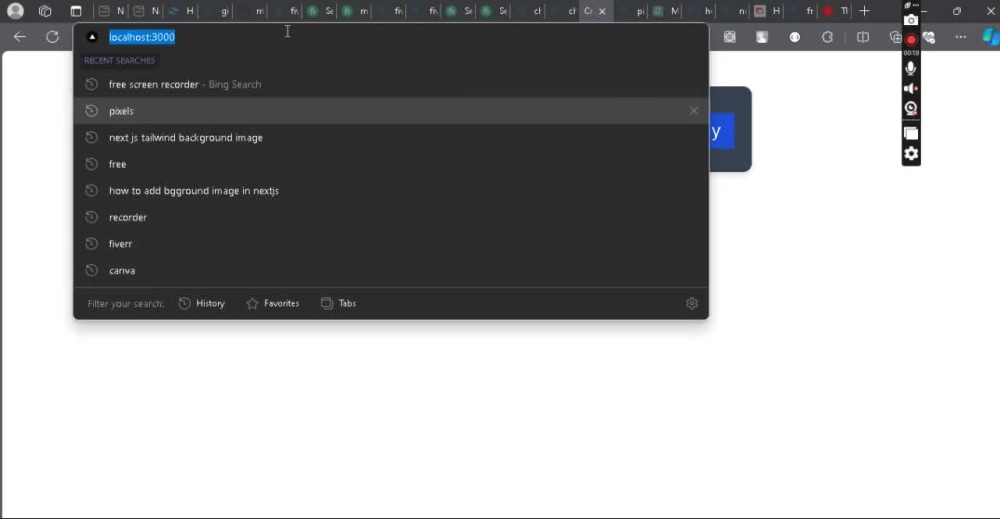
Task: Switch to the 'fr' browser tab
Action: pyautogui.click(x=802, y=11)
